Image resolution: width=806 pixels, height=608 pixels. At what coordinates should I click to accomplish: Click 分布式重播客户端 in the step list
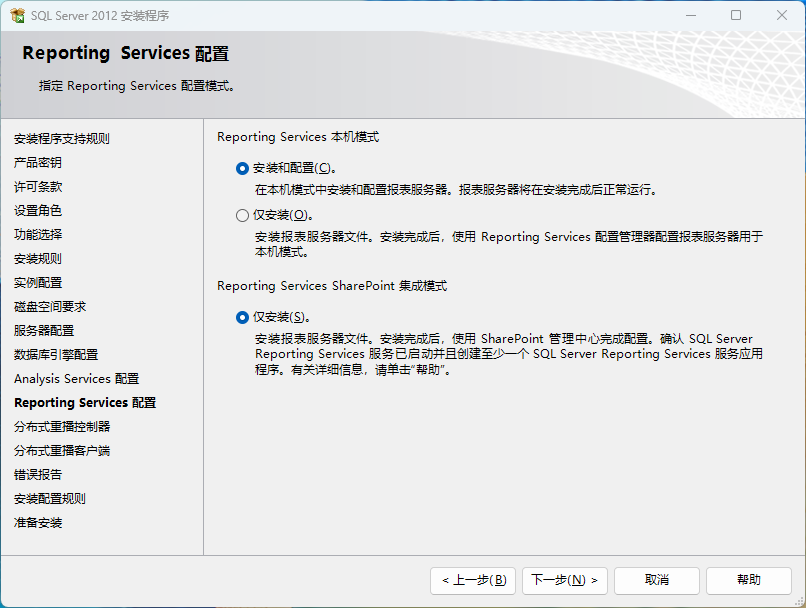coord(62,451)
